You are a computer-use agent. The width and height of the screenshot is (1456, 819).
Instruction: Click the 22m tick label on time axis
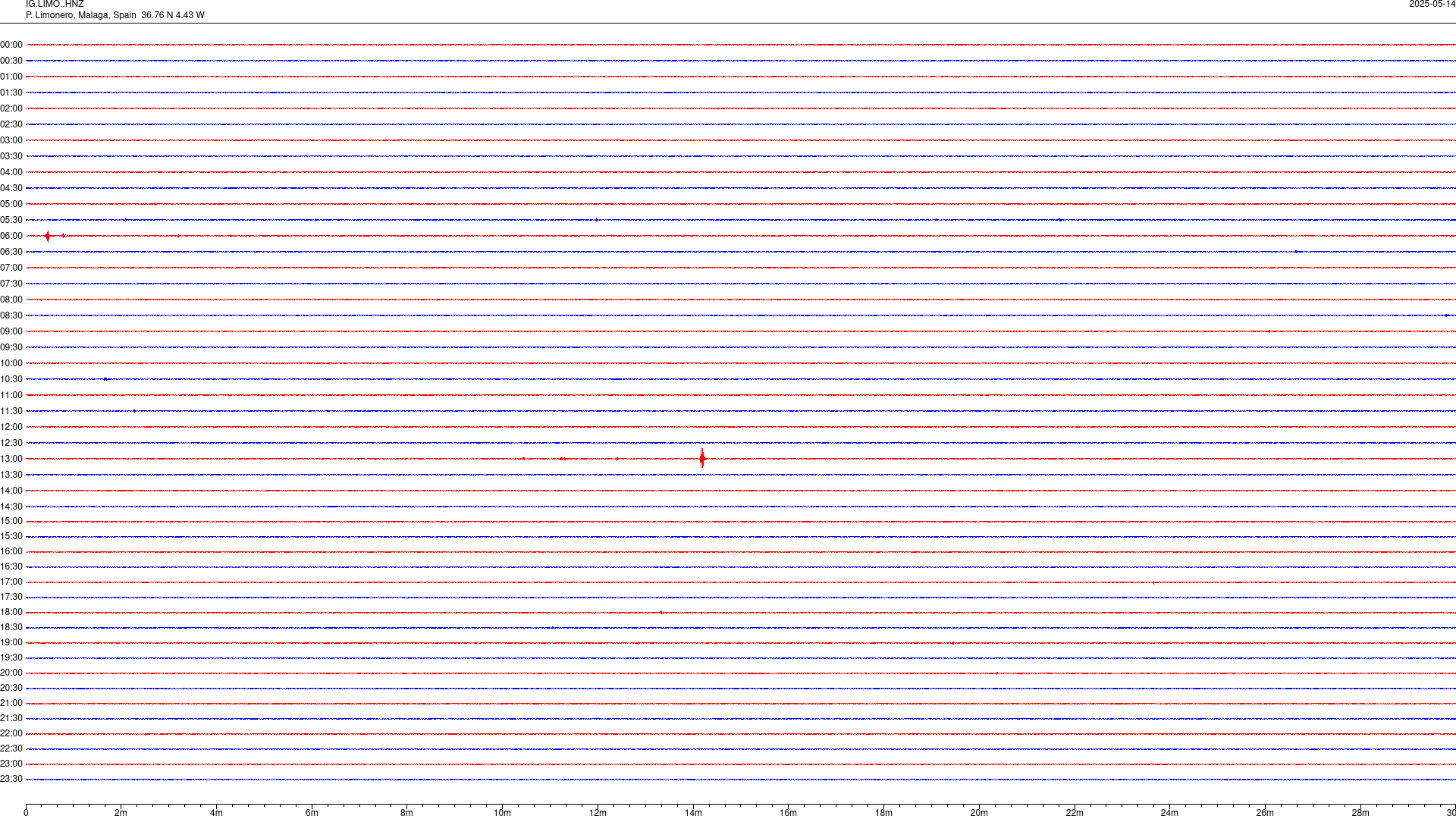1075,813
